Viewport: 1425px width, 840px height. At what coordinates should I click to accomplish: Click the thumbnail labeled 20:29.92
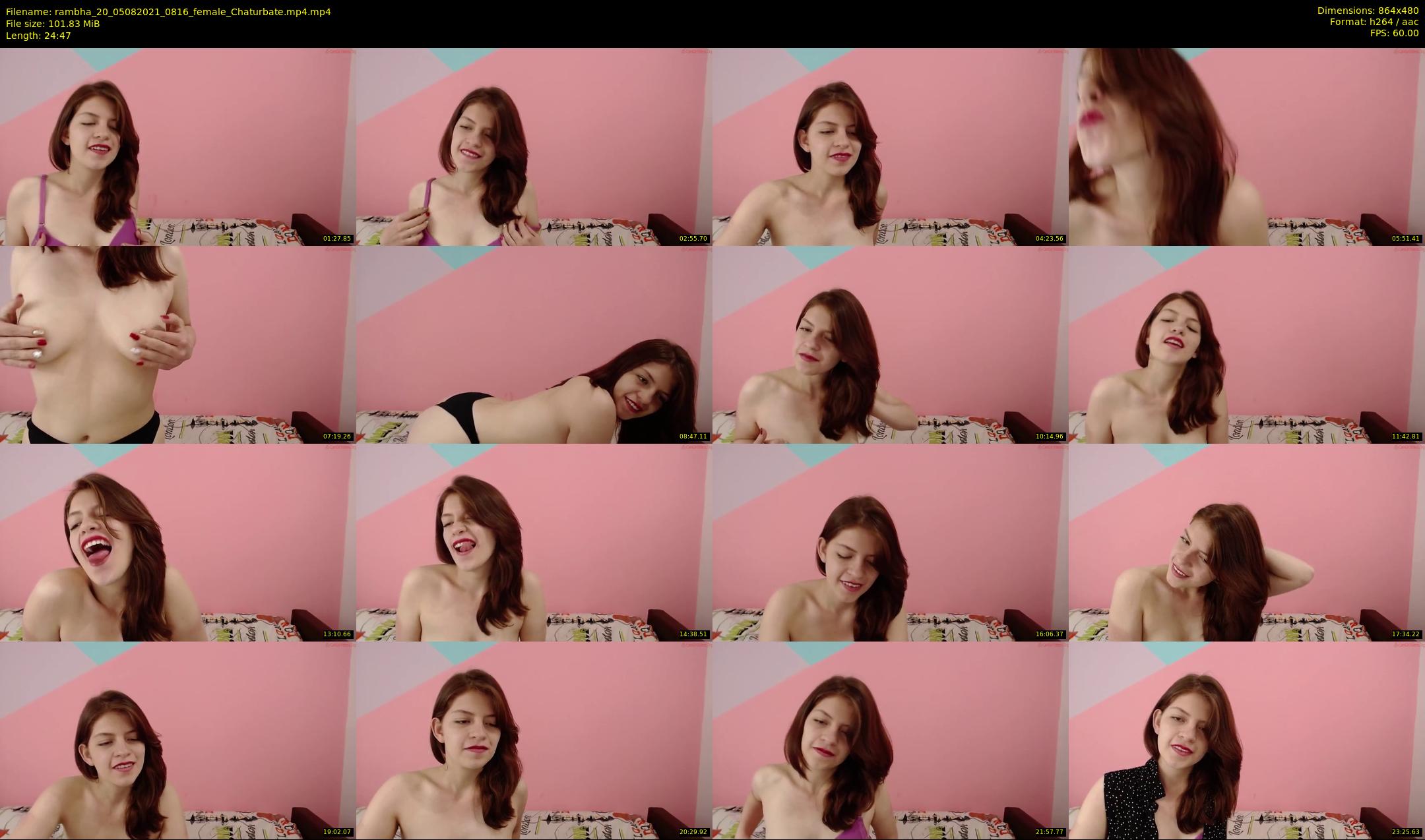(534, 740)
